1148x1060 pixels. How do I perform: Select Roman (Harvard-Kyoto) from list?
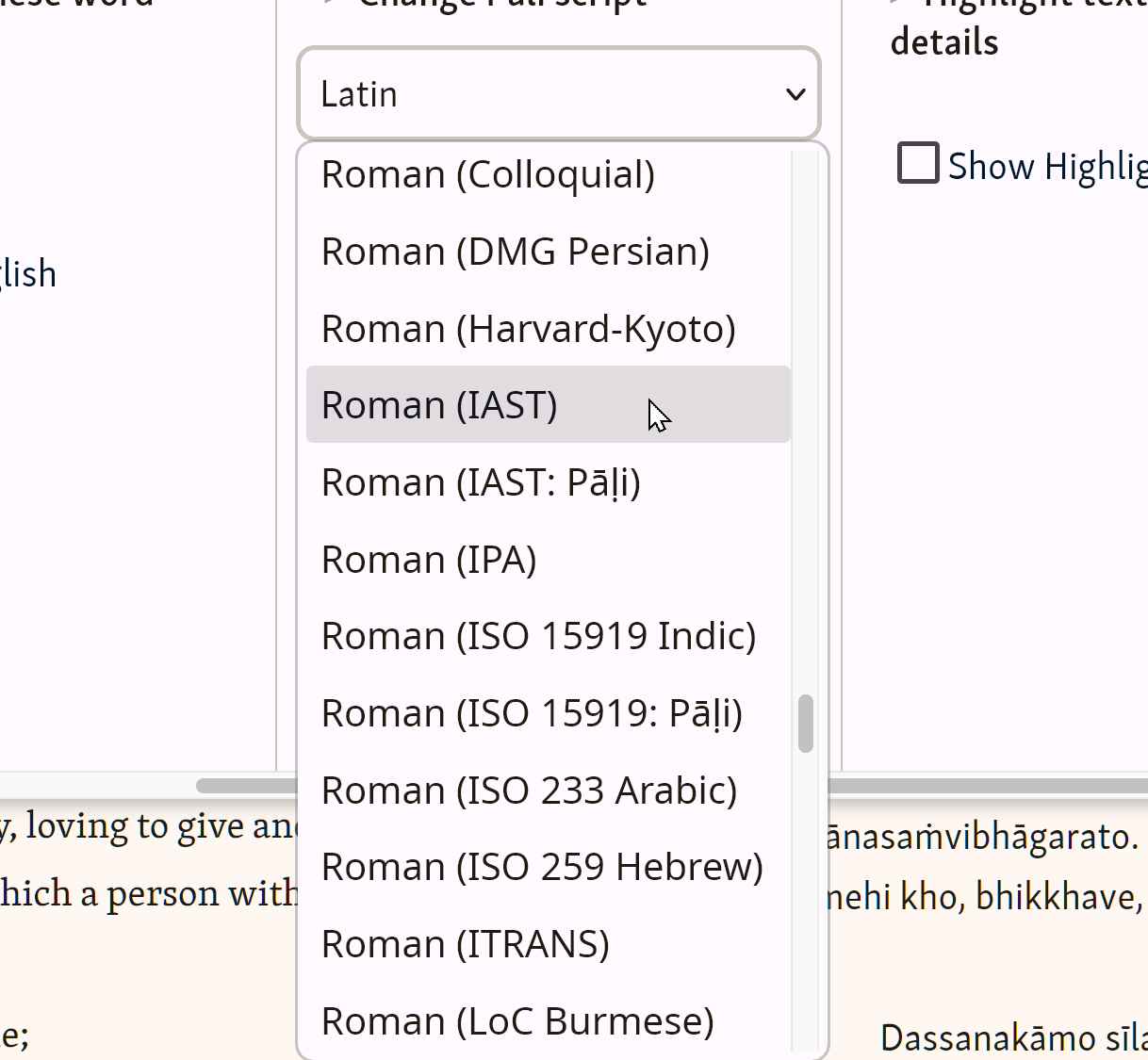[528, 330]
